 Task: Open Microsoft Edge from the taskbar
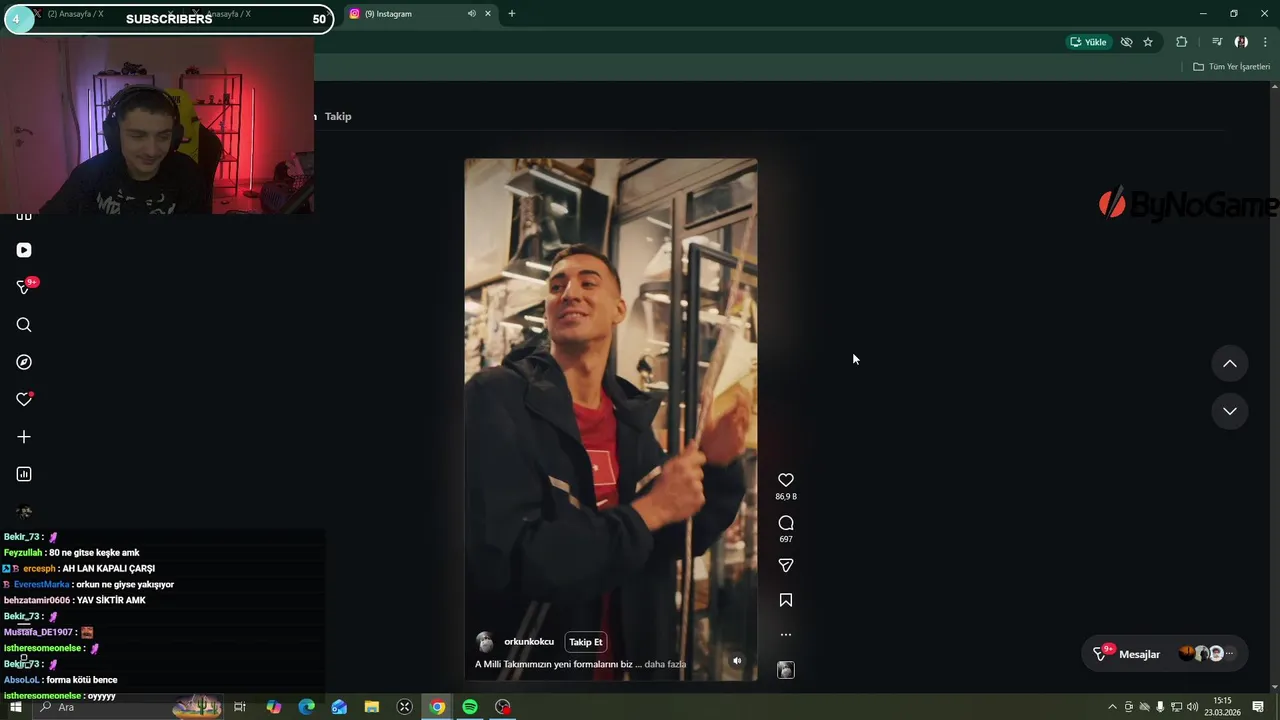[x=307, y=707]
